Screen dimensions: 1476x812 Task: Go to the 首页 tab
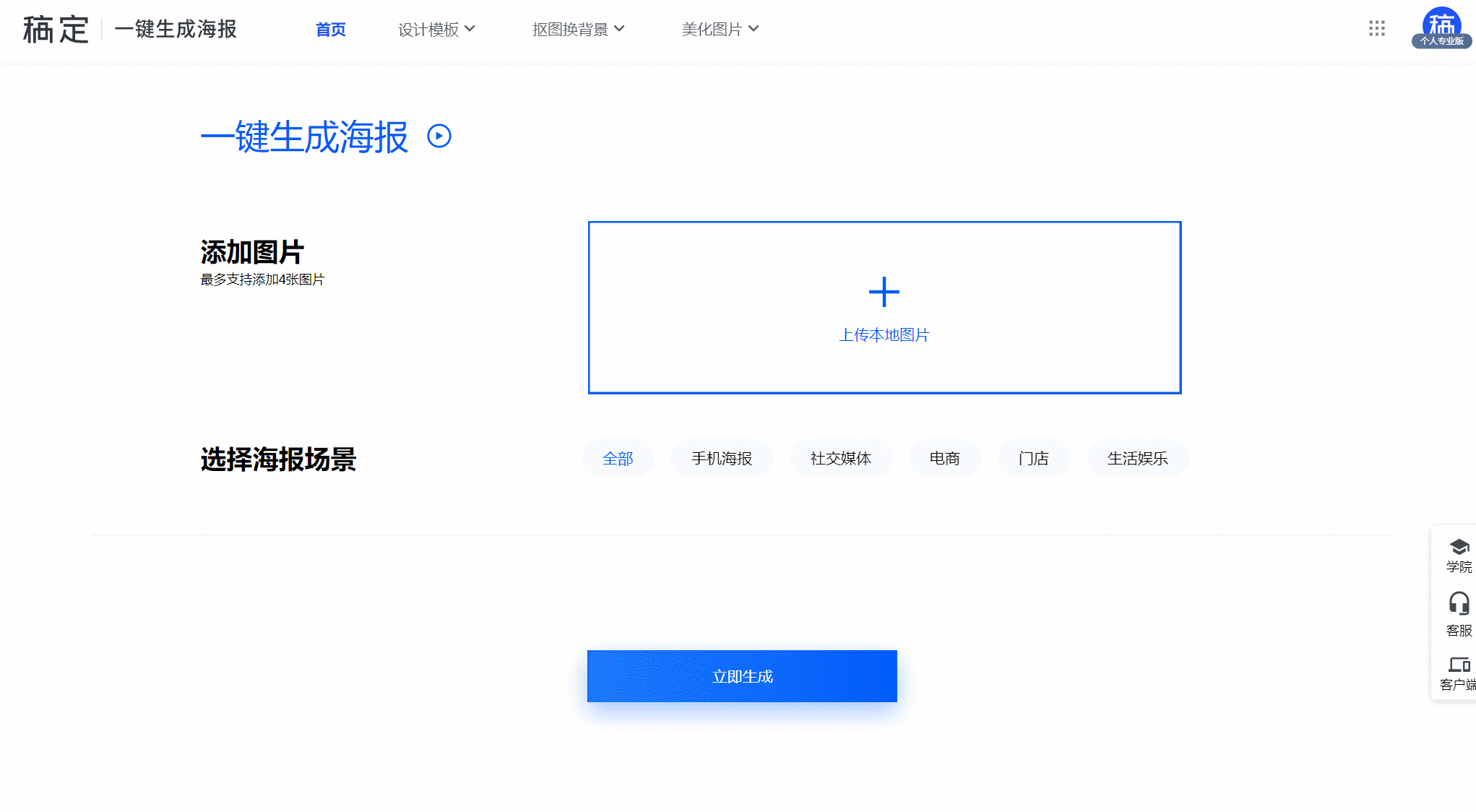click(330, 30)
